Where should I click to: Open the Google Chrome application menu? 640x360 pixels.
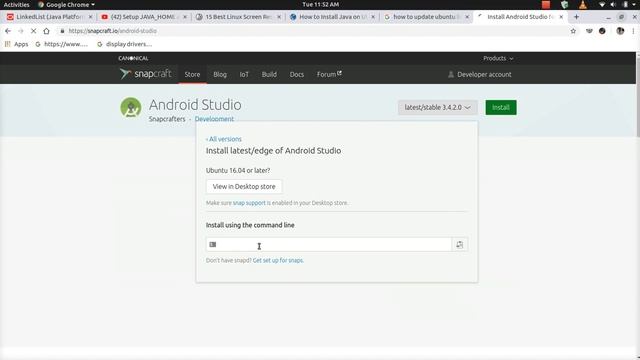66,4
